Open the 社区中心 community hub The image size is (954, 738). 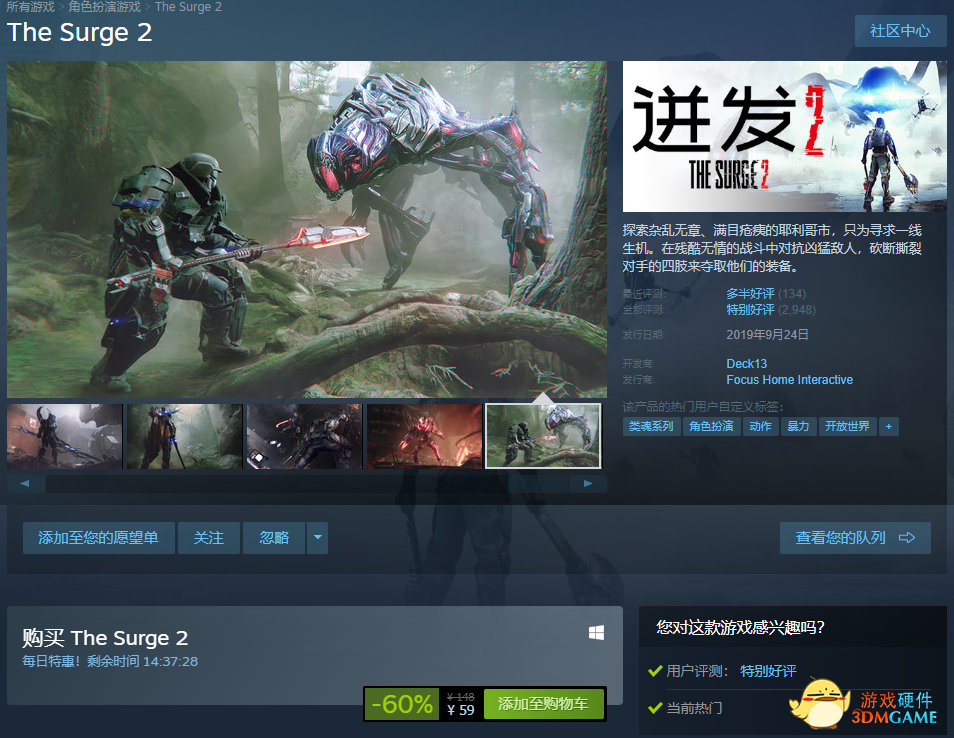(x=900, y=31)
